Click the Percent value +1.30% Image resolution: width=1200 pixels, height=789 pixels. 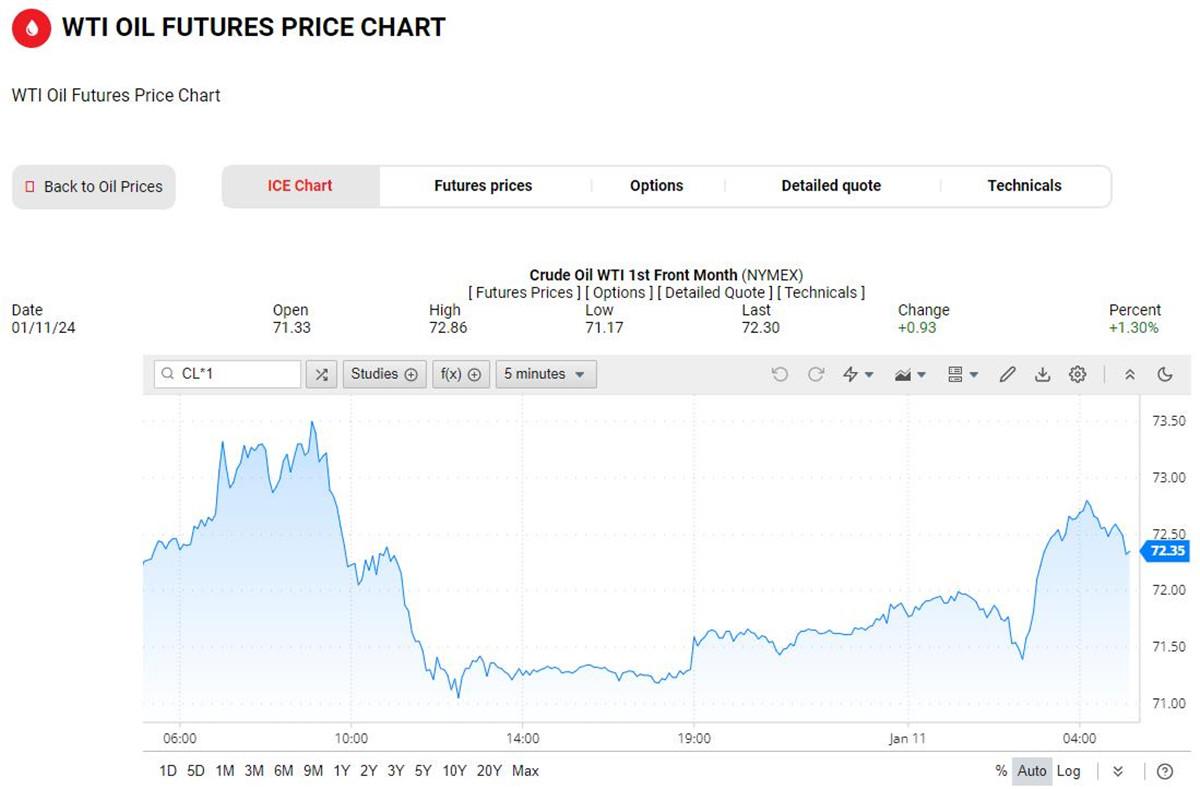pos(1134,327)
